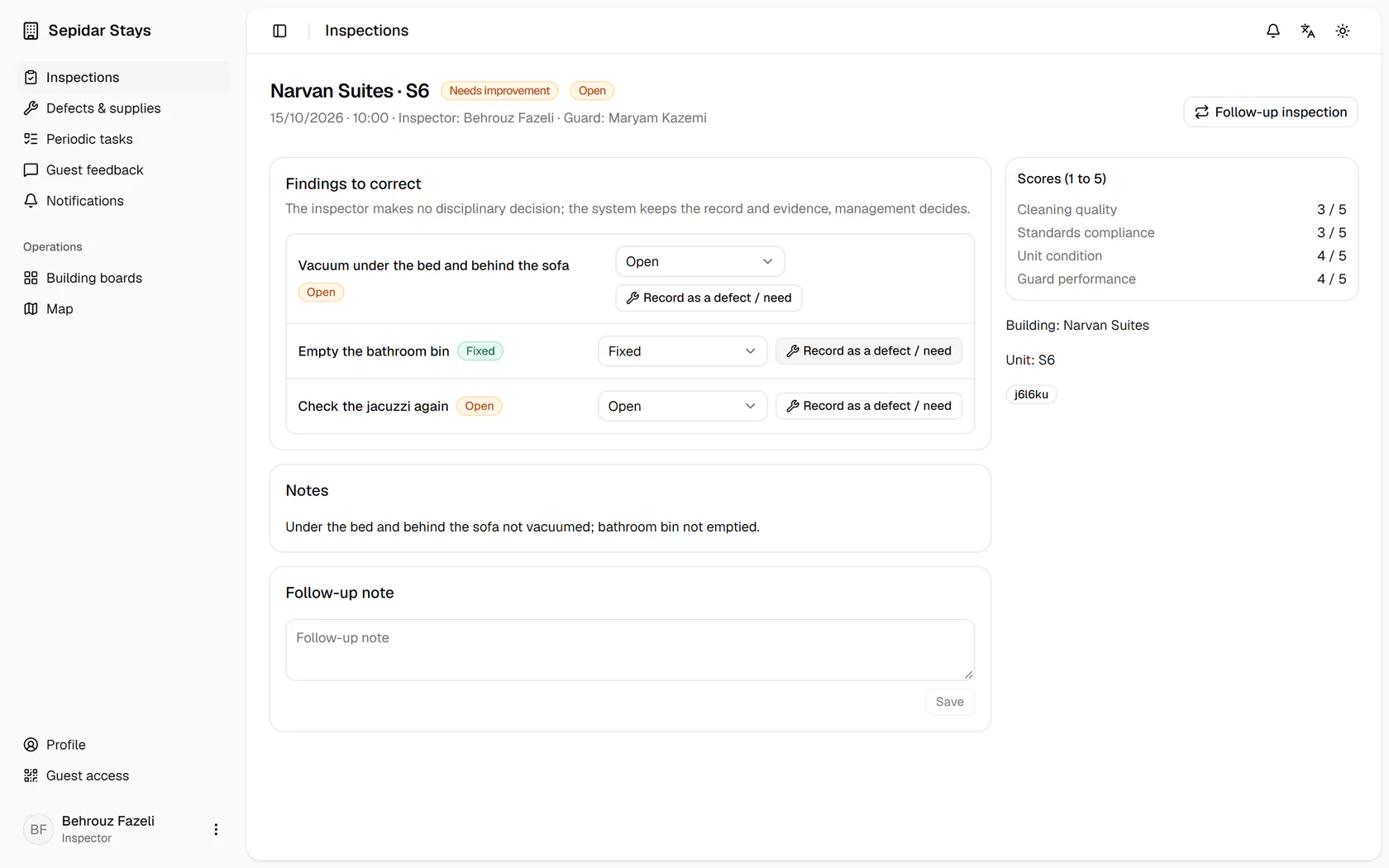Open user menu three-dots next to Behrouz Fazeli
1389x868 pixels.
pyautogui.click(x=216, y=829)
